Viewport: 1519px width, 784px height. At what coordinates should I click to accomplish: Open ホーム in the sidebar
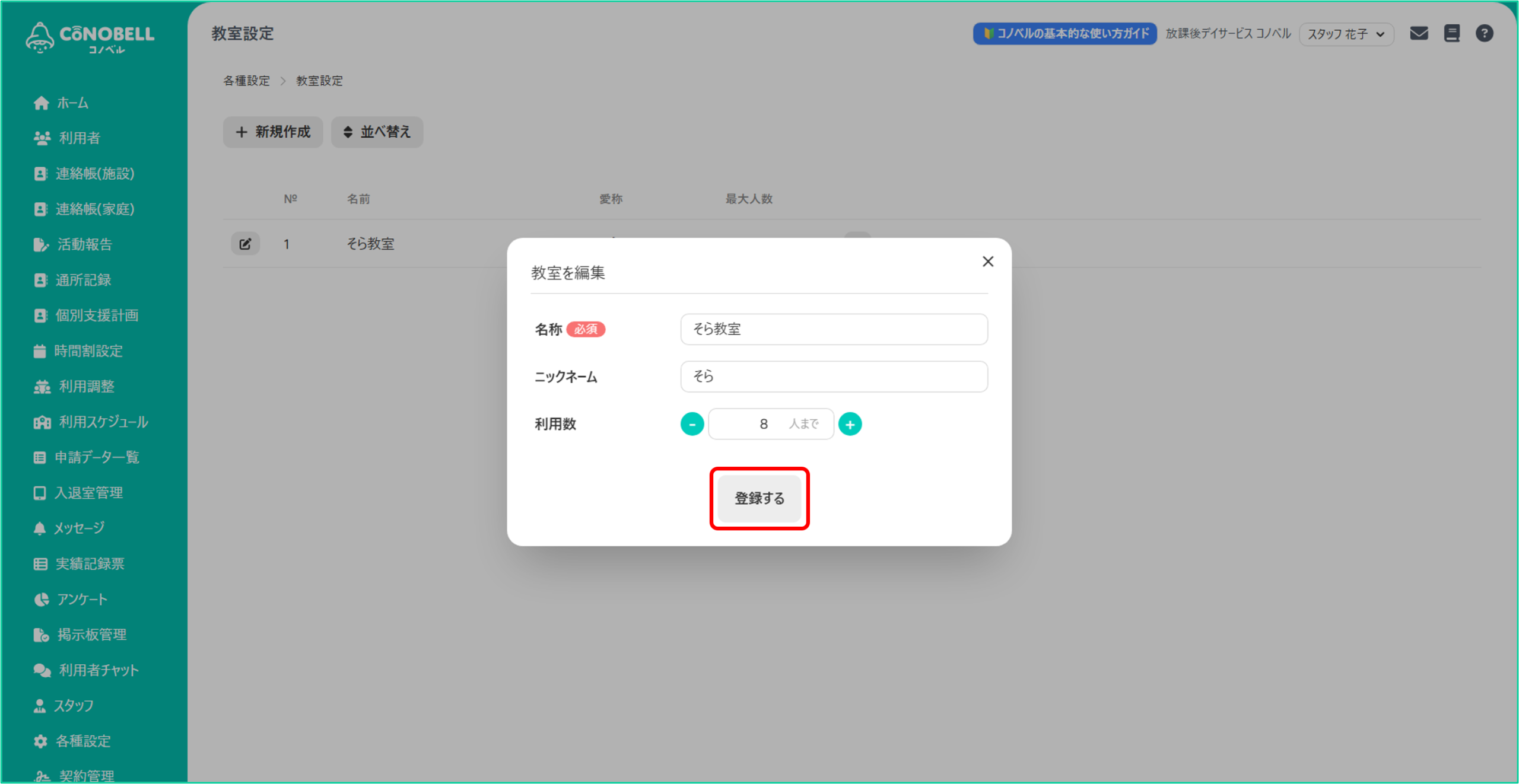click(x=72, y=103)
